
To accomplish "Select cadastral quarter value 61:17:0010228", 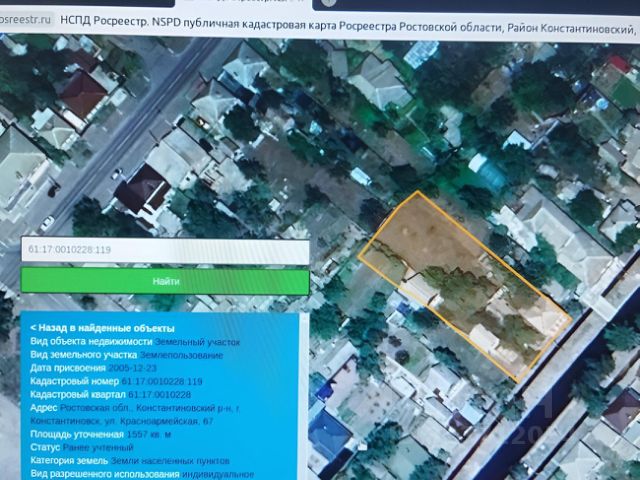I will tap(160, 395).
